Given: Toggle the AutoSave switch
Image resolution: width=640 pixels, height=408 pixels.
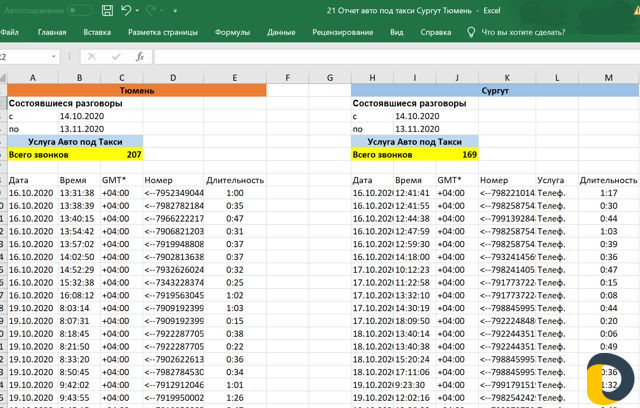Looking at the screenshot, I should tap(80, 11).
